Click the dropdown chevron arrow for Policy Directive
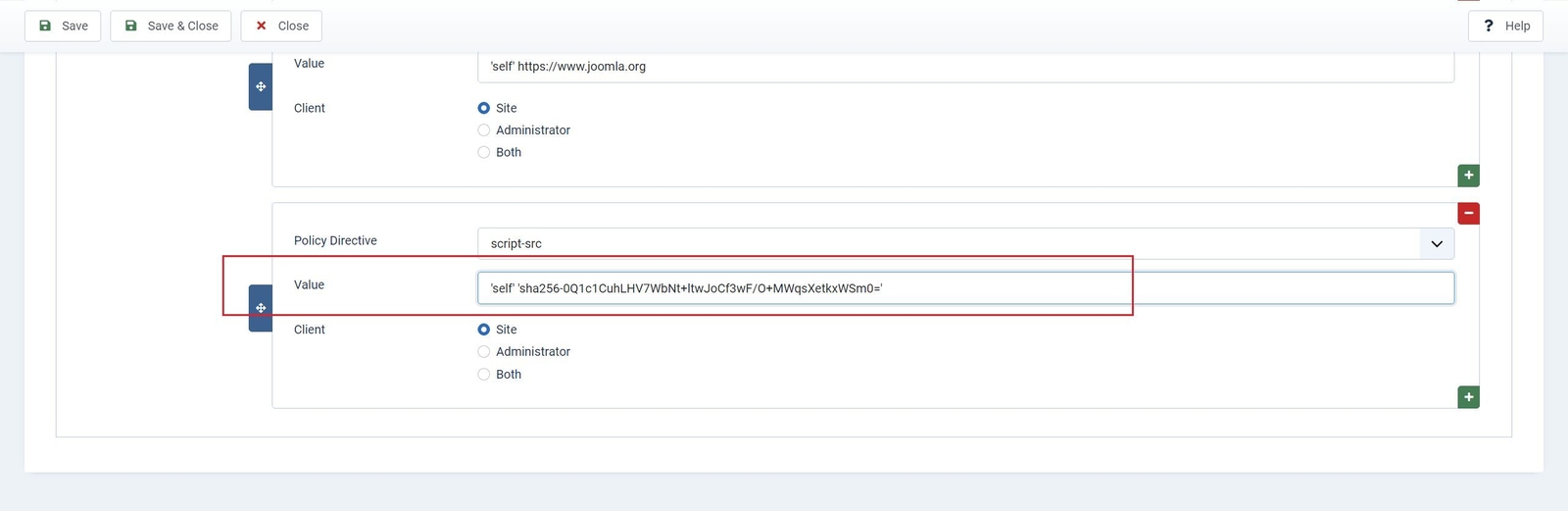The image size is (1568, 511). coord(1437,243)
